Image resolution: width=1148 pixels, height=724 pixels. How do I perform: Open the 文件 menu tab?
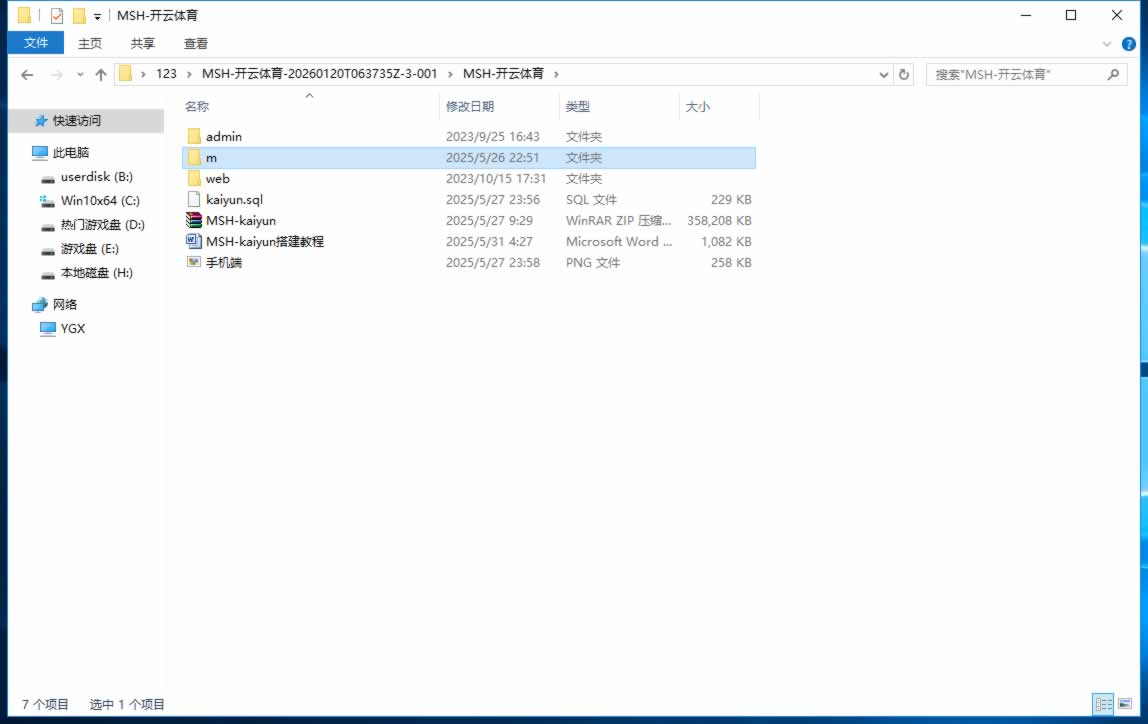[36, 43]
